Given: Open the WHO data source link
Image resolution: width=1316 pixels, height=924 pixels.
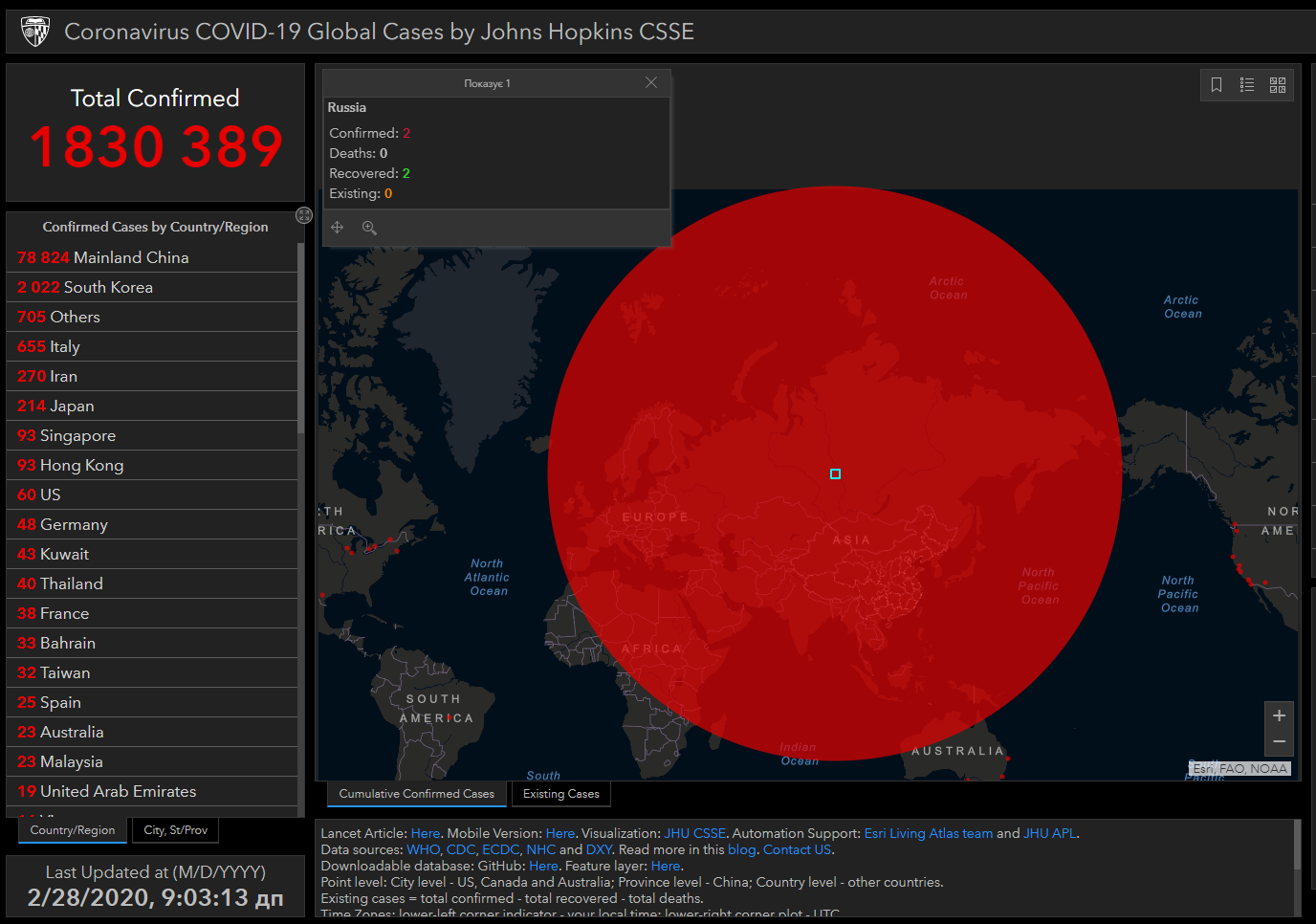Looking at the screenshot, I should point(423,849).
